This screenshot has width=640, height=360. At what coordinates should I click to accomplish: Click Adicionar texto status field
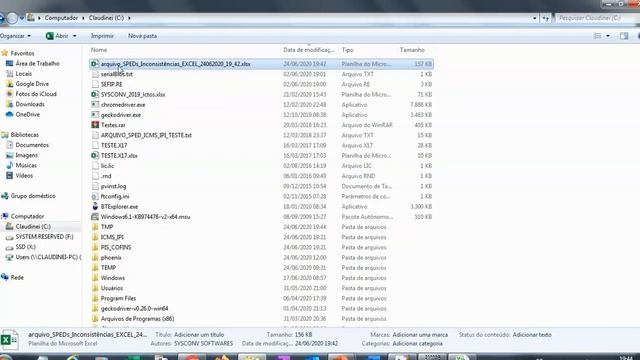532,335
